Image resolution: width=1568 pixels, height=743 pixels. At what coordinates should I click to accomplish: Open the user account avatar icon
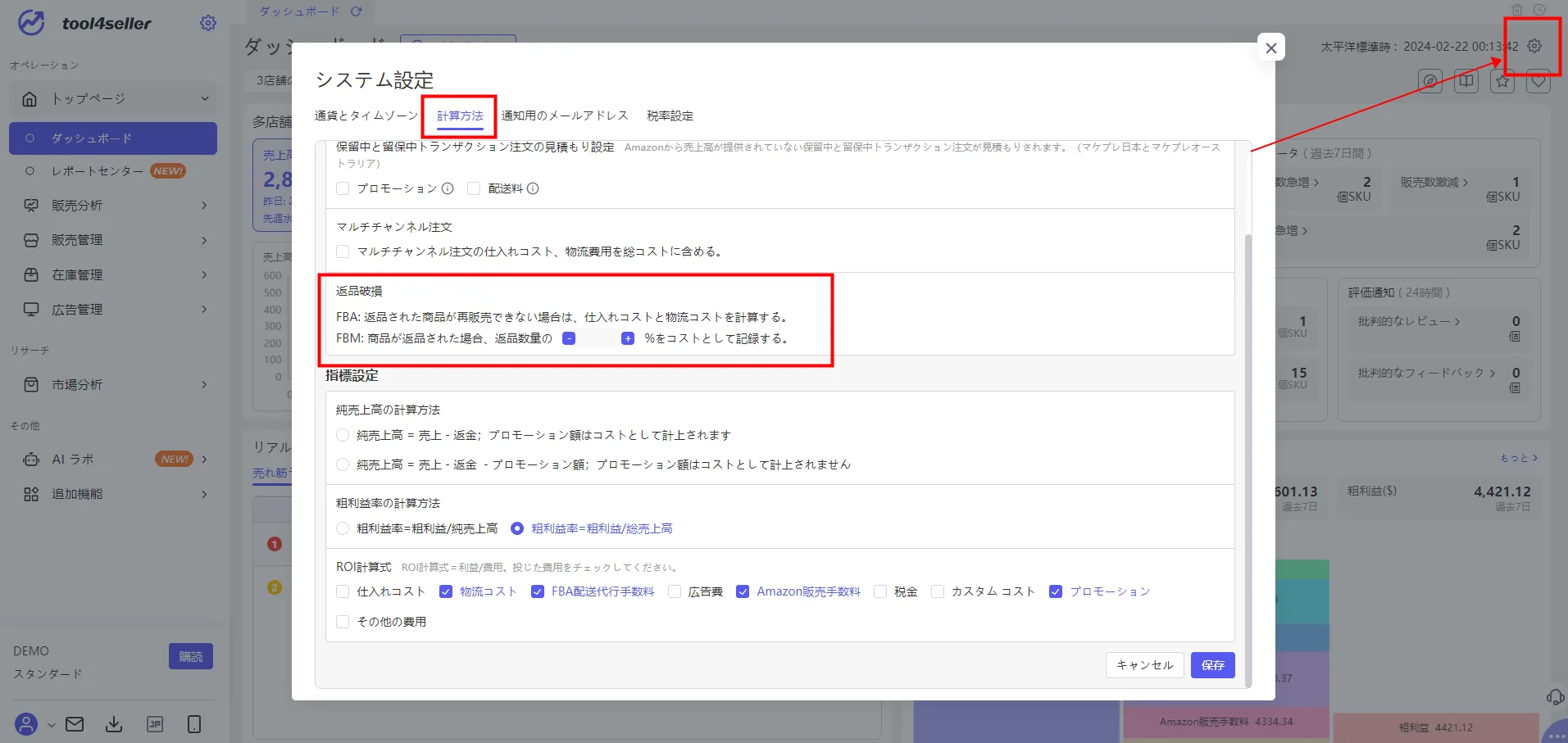click(26, 724)
